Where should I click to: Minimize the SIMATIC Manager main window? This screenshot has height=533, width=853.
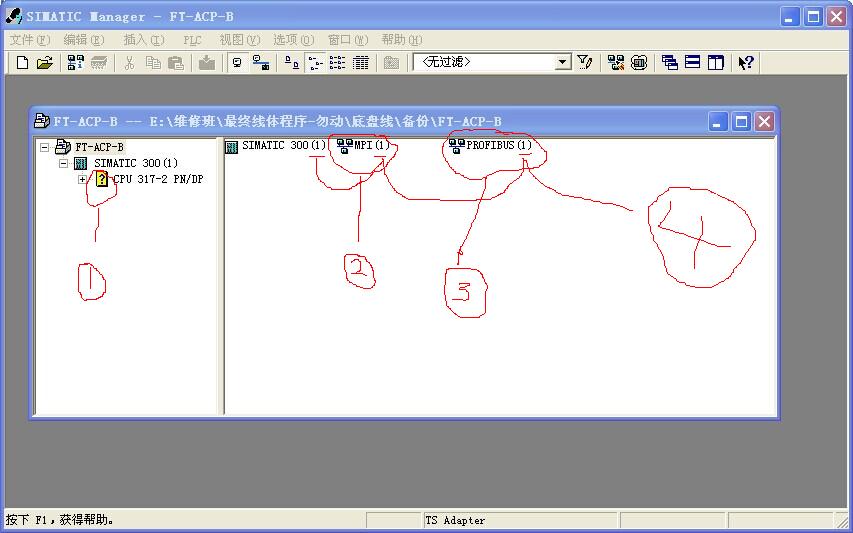[x=790, y=17]
